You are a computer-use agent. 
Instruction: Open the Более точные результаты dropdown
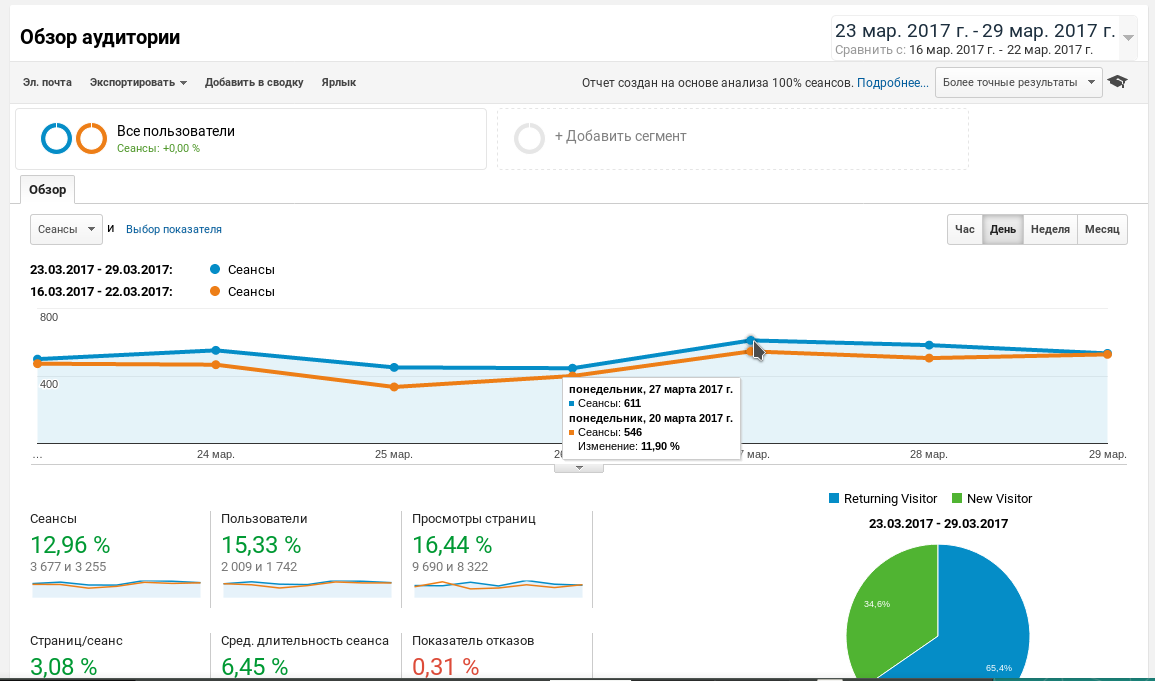[x=1018, y=82]
